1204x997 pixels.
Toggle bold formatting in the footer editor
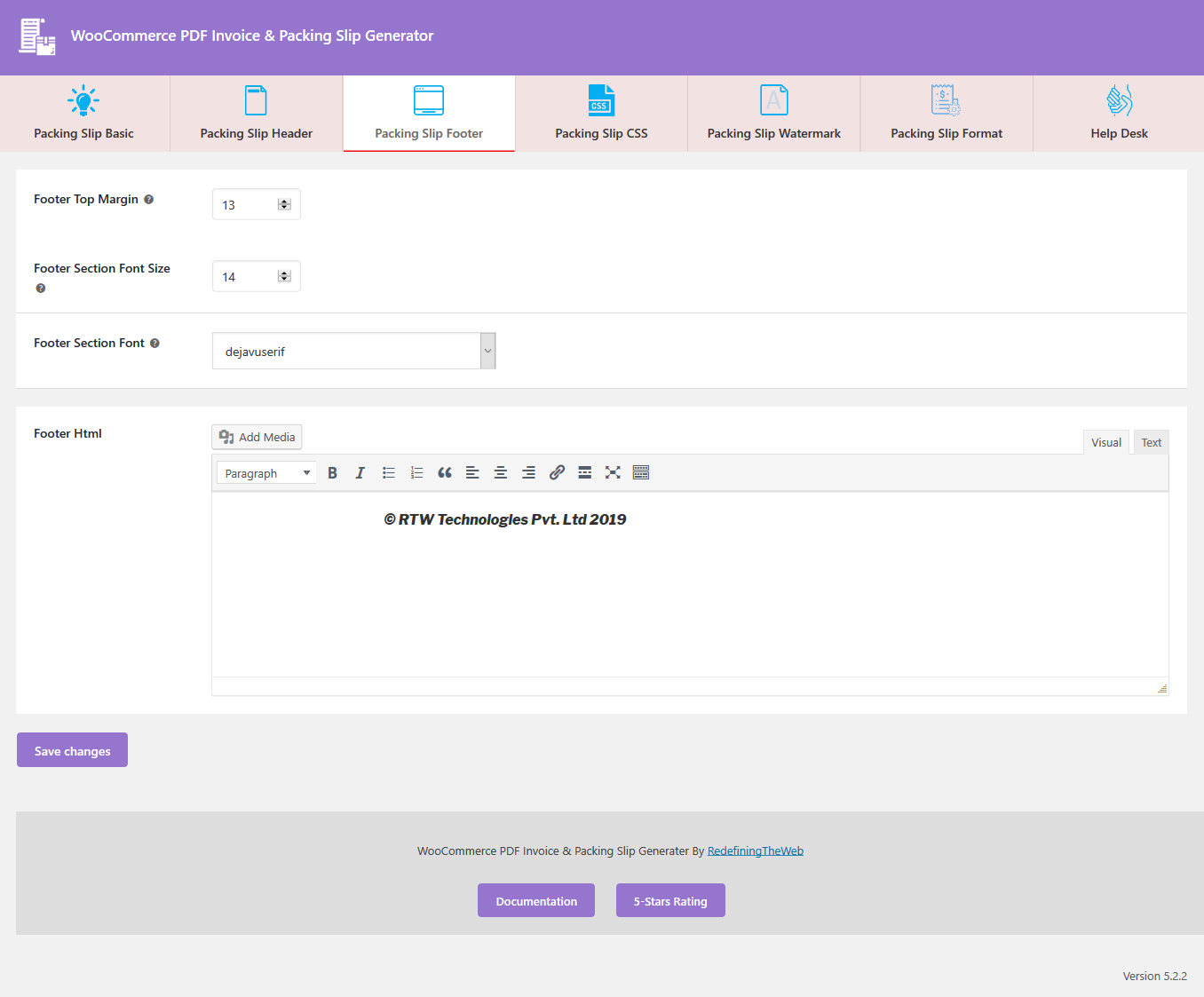click(x=332, y=472)
